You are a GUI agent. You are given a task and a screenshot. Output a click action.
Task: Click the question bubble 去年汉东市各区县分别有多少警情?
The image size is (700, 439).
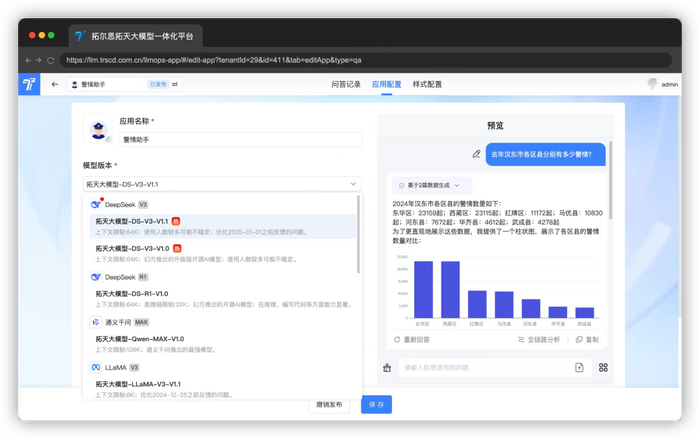(x=546, y=154)
